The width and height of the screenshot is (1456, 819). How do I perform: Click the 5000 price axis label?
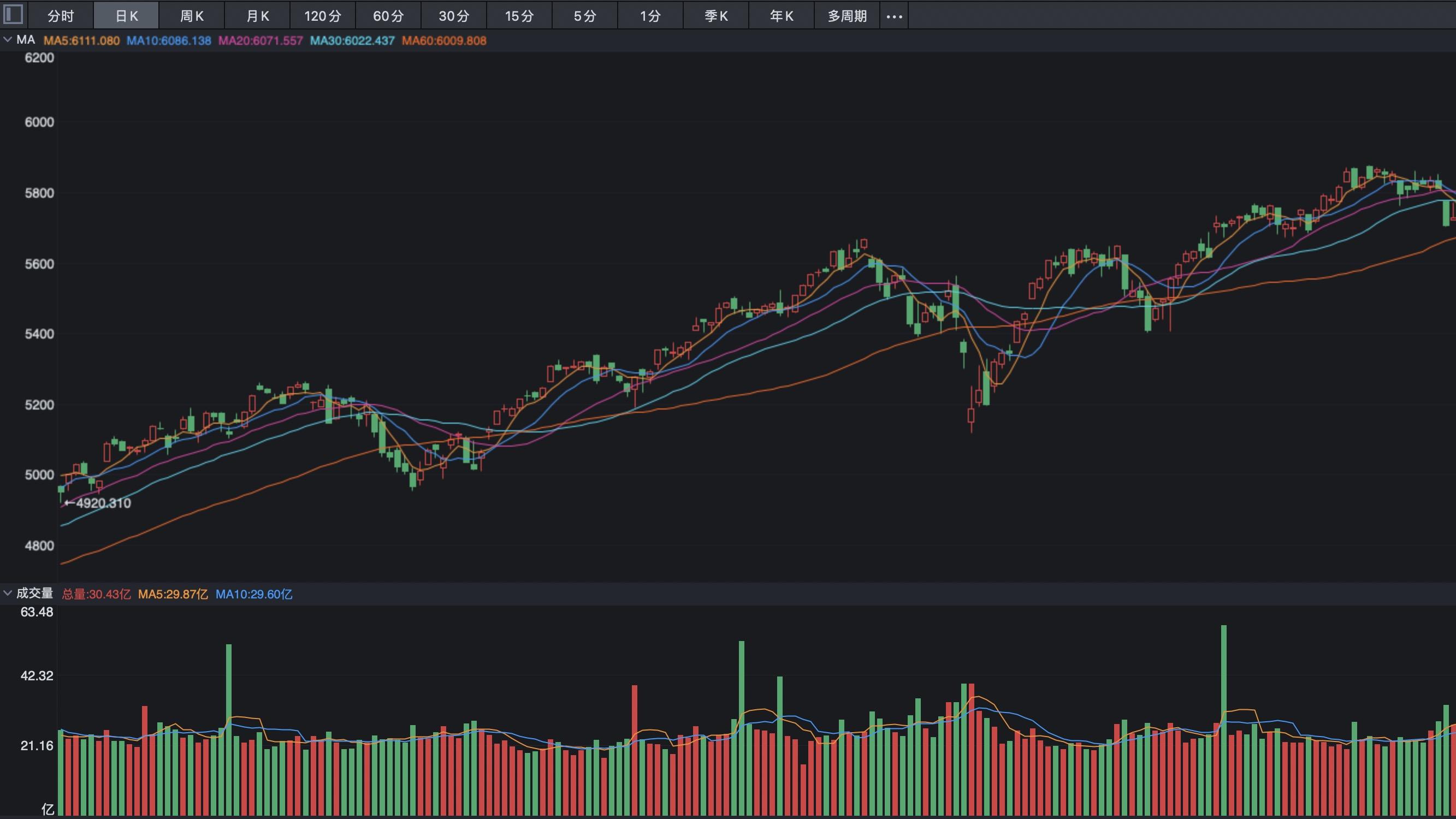(39, 475)
